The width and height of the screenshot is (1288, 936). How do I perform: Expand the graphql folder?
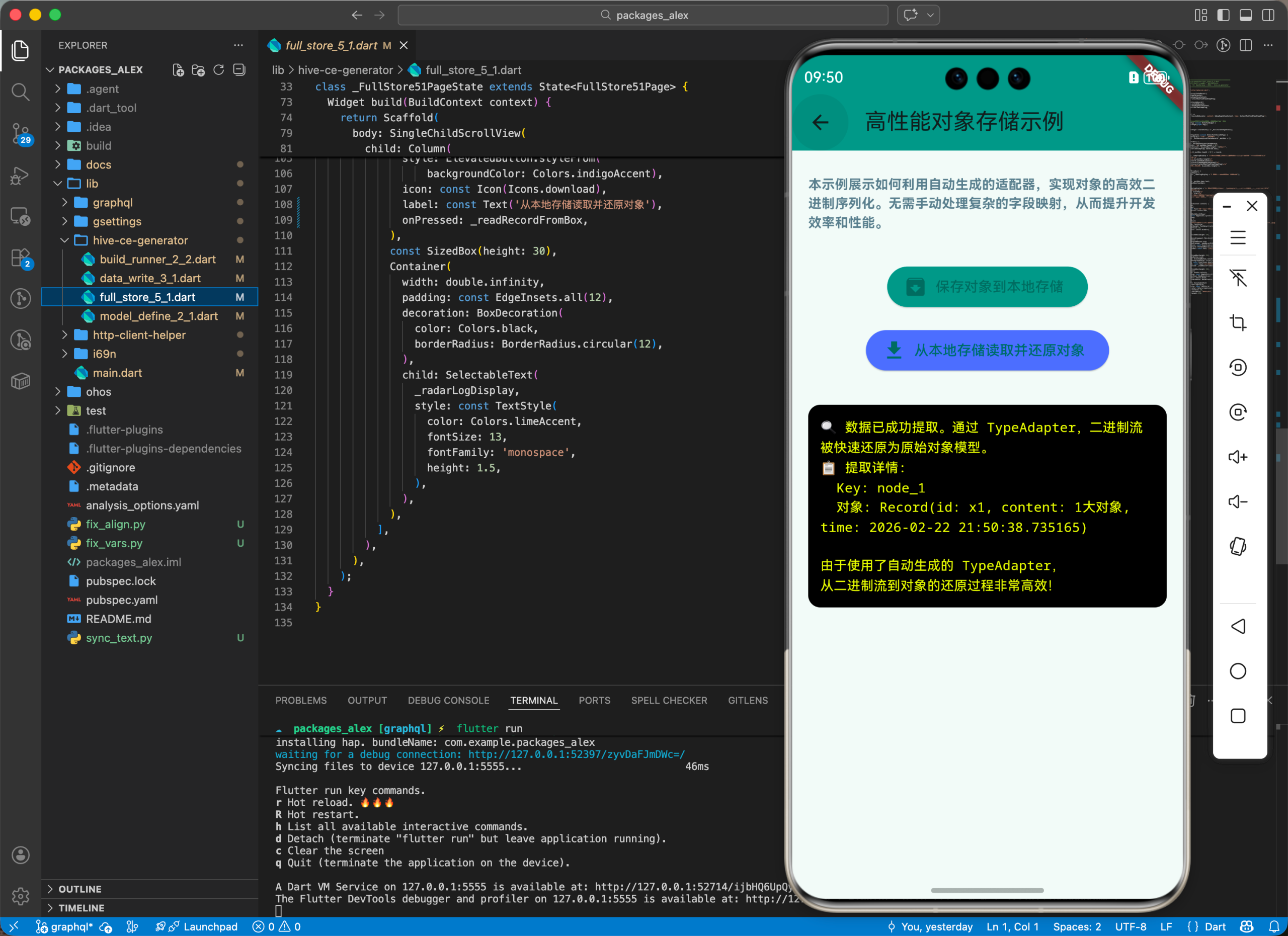(112, 203)
